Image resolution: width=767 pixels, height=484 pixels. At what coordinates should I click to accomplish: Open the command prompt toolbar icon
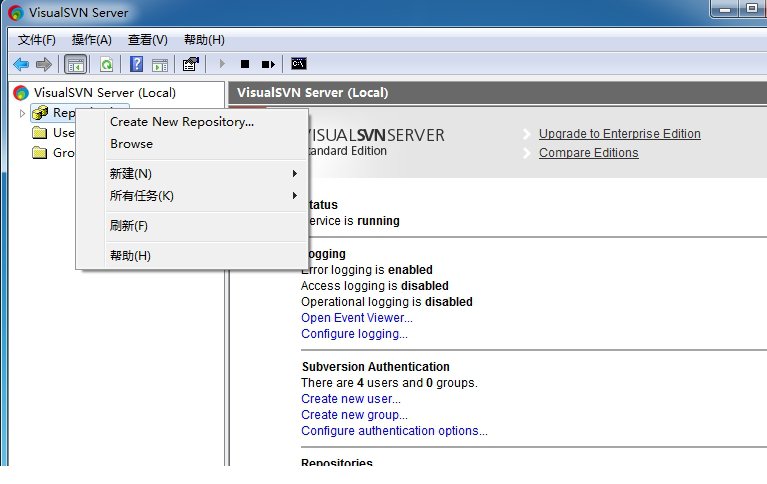(299, 63)
